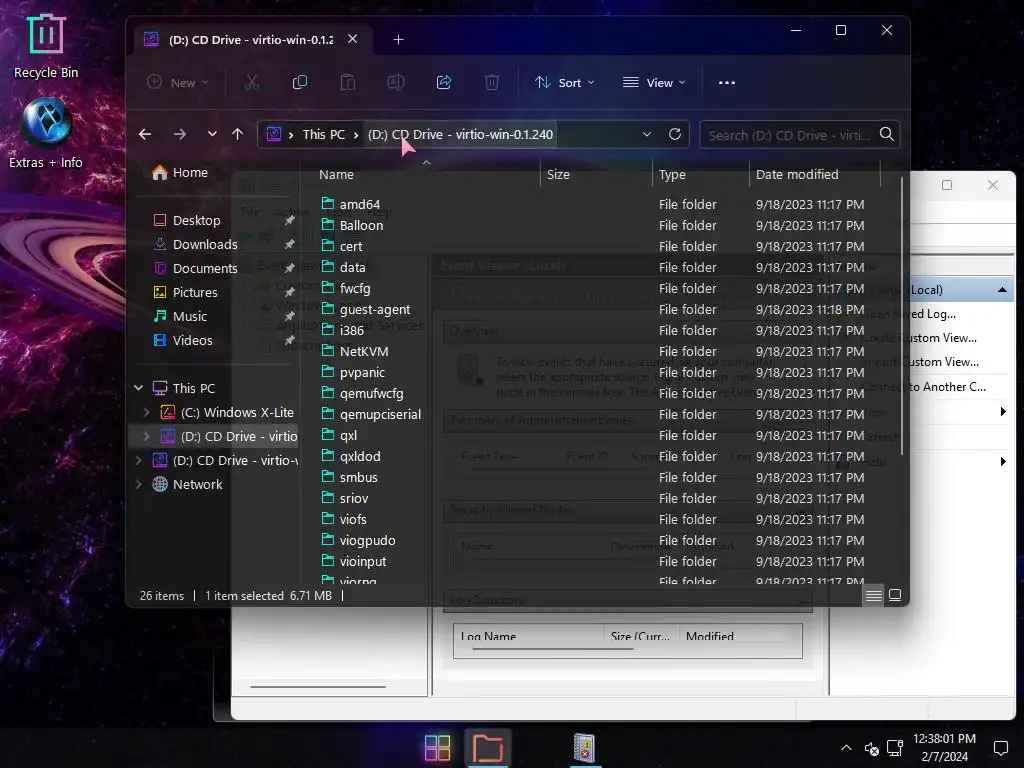Screen dimensions: 1024x768
Task: Click the Copy icon in toolbar
Action: [x=300, y=82]
